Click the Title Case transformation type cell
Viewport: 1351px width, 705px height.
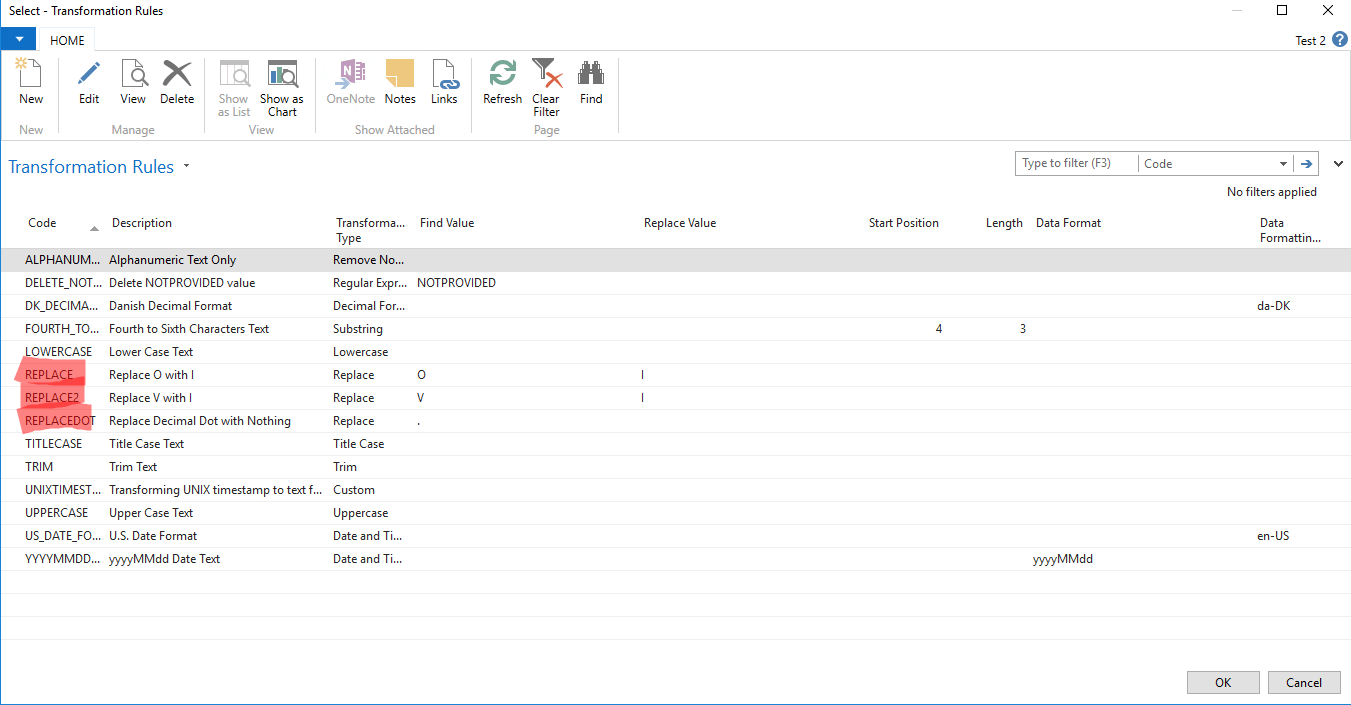click(x=358, y=444)
